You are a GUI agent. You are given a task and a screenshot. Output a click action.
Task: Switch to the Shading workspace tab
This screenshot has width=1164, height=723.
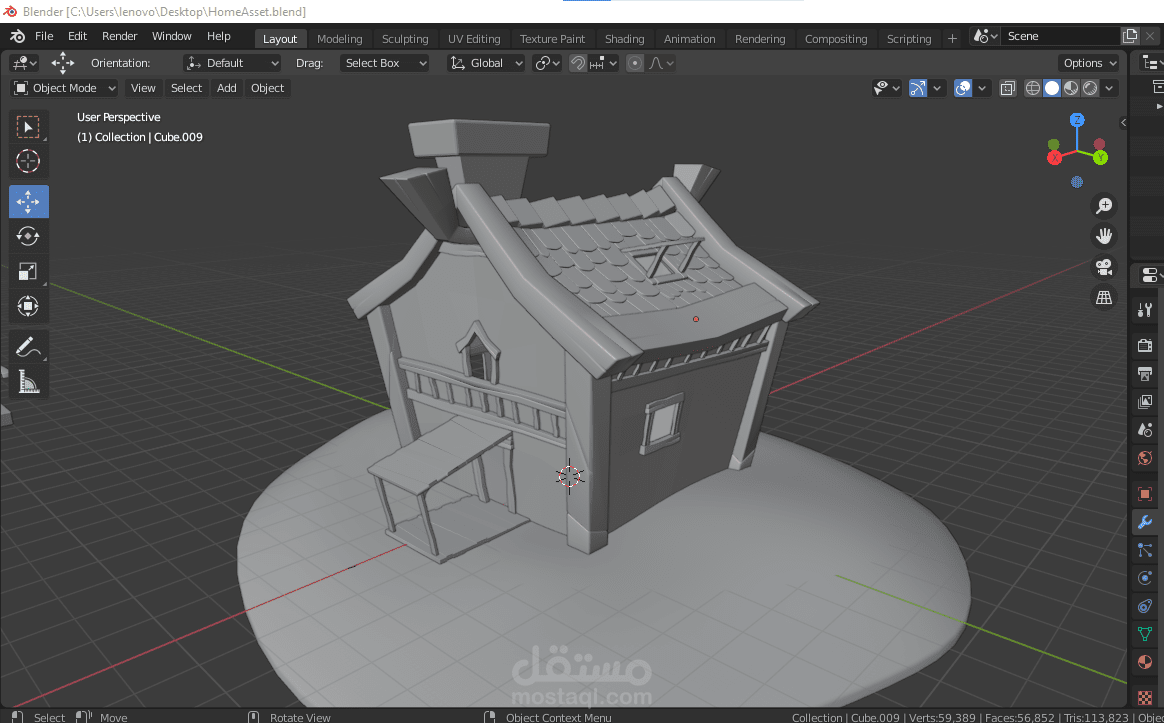click(x=624, y=39)
